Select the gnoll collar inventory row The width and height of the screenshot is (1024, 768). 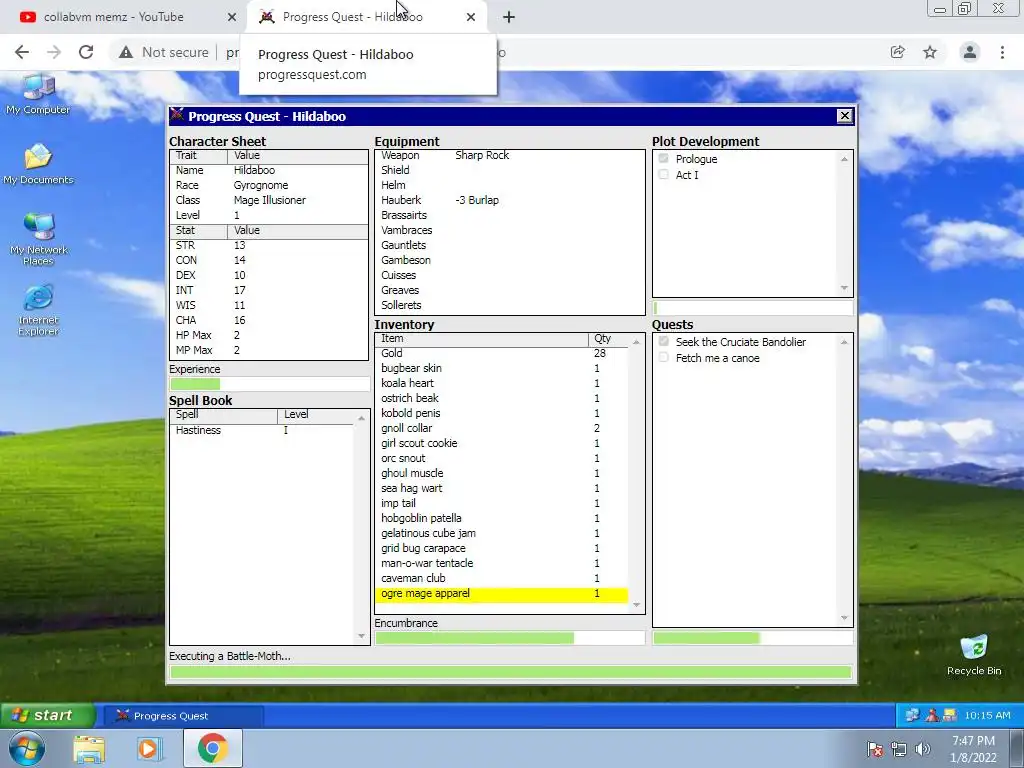(502, 428)
